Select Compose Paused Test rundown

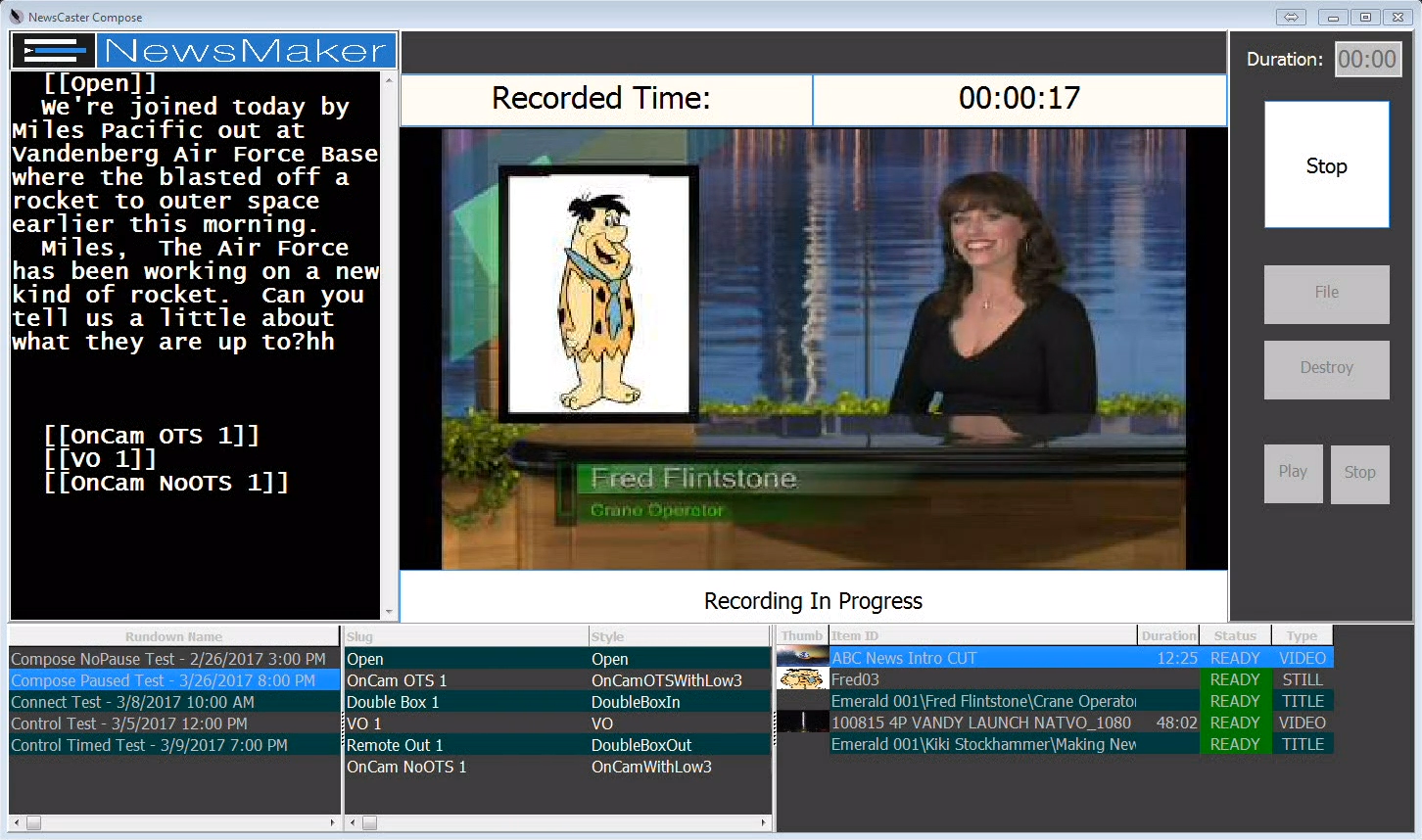coord(174,680)
